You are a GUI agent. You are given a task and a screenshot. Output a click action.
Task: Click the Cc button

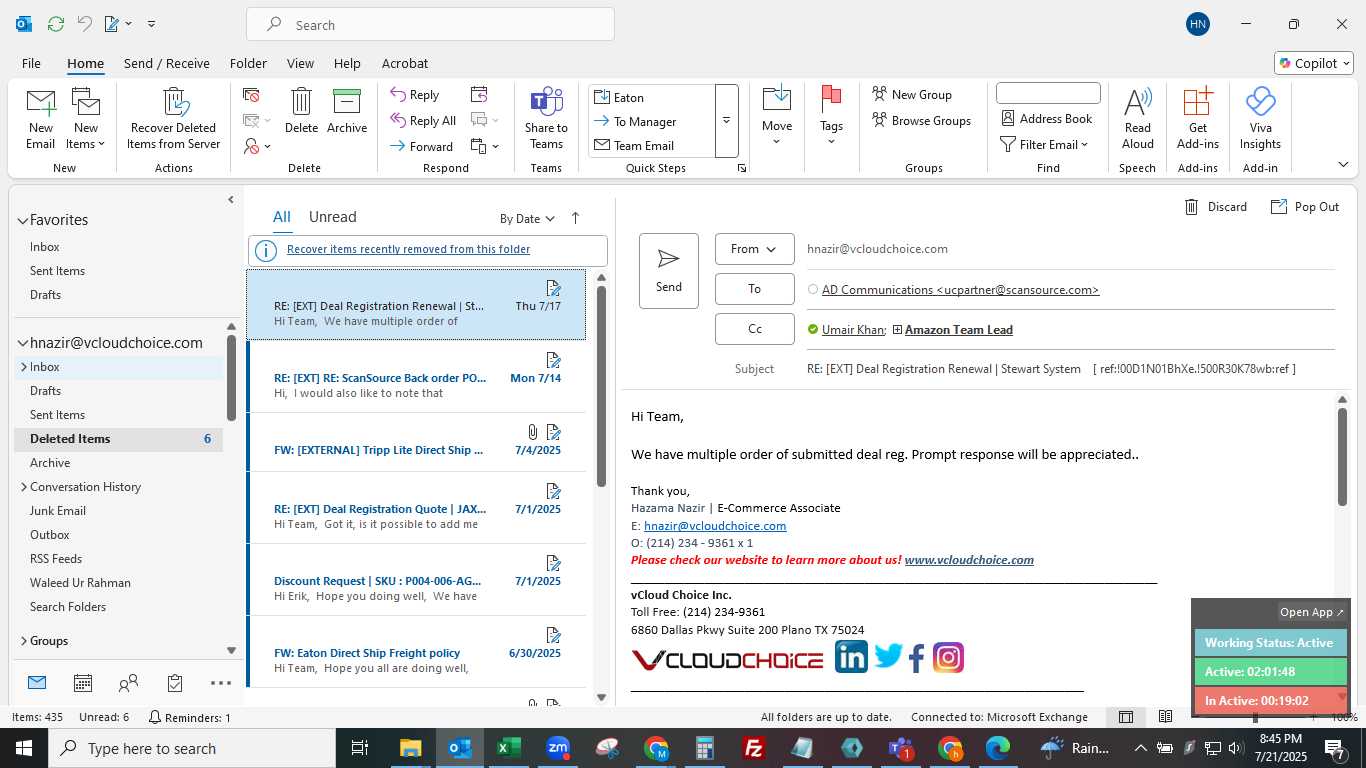pyautogui.click(x=755, y=329)
